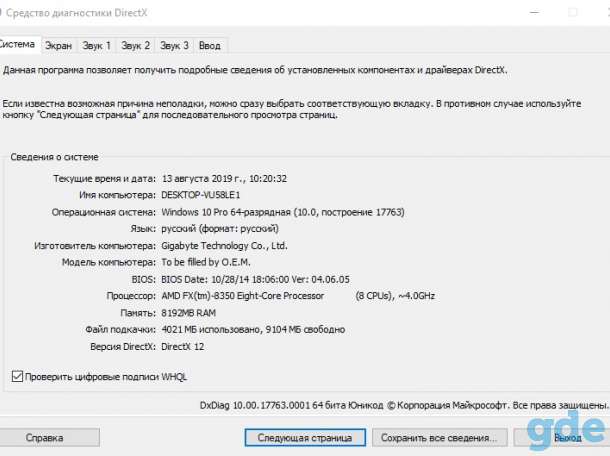Click the Следующая страница button
610x456 pixels.
click(x=305, y=438)
